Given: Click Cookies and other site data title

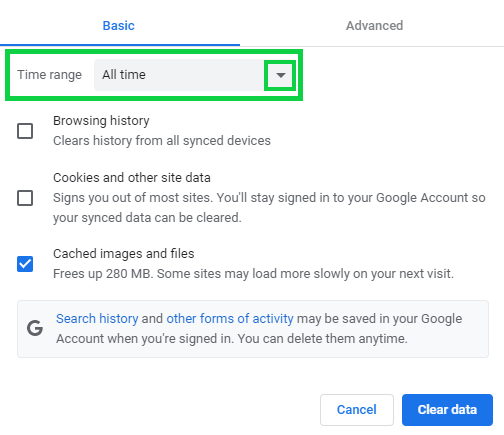Looking at the screenshot, I should pyautogui.click(x=132, y=178).
